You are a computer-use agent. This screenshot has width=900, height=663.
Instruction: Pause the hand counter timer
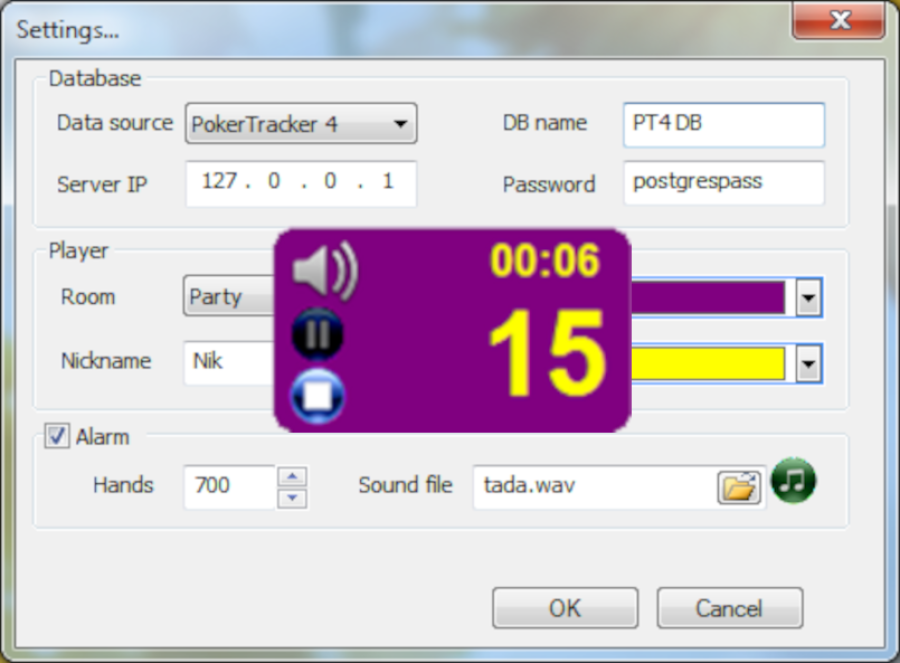[317, 335]
